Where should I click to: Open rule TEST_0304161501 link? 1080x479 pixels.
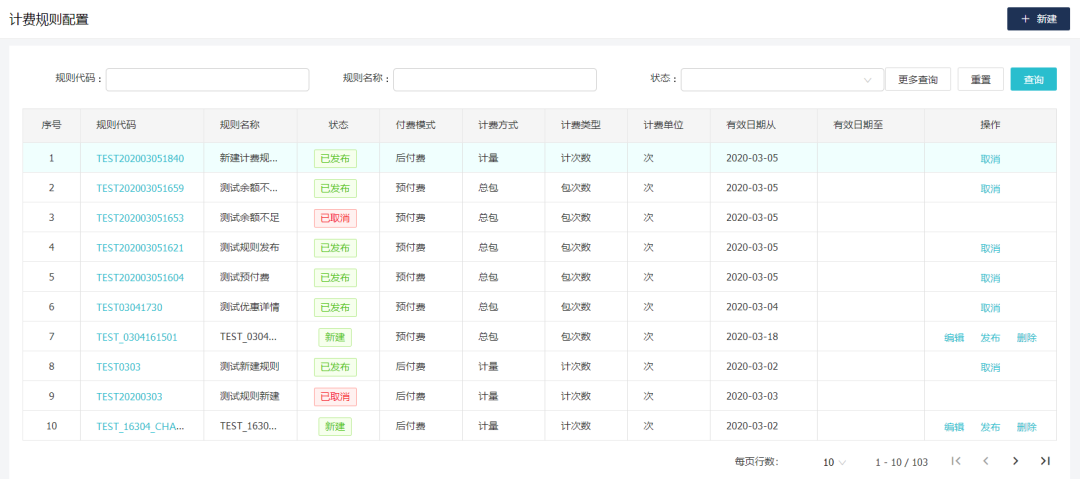pos(137,337)
